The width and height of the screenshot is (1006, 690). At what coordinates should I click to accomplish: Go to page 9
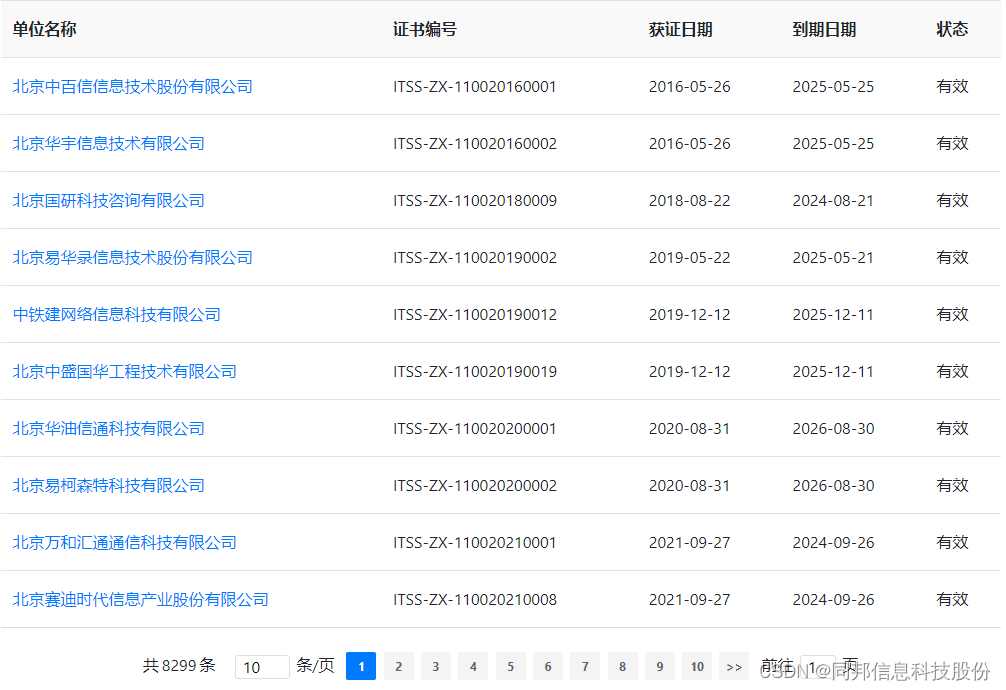659,666
